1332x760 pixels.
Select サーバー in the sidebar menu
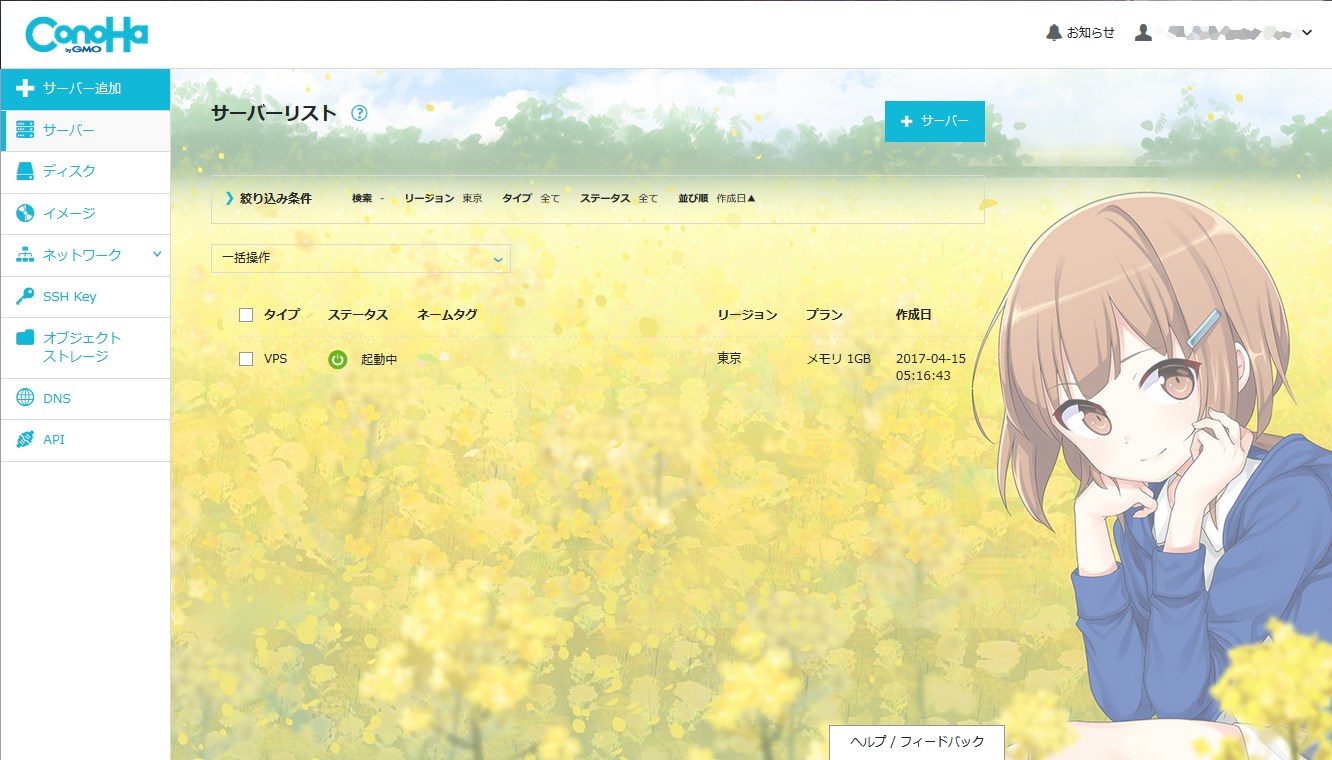click(x=85, y=130)
